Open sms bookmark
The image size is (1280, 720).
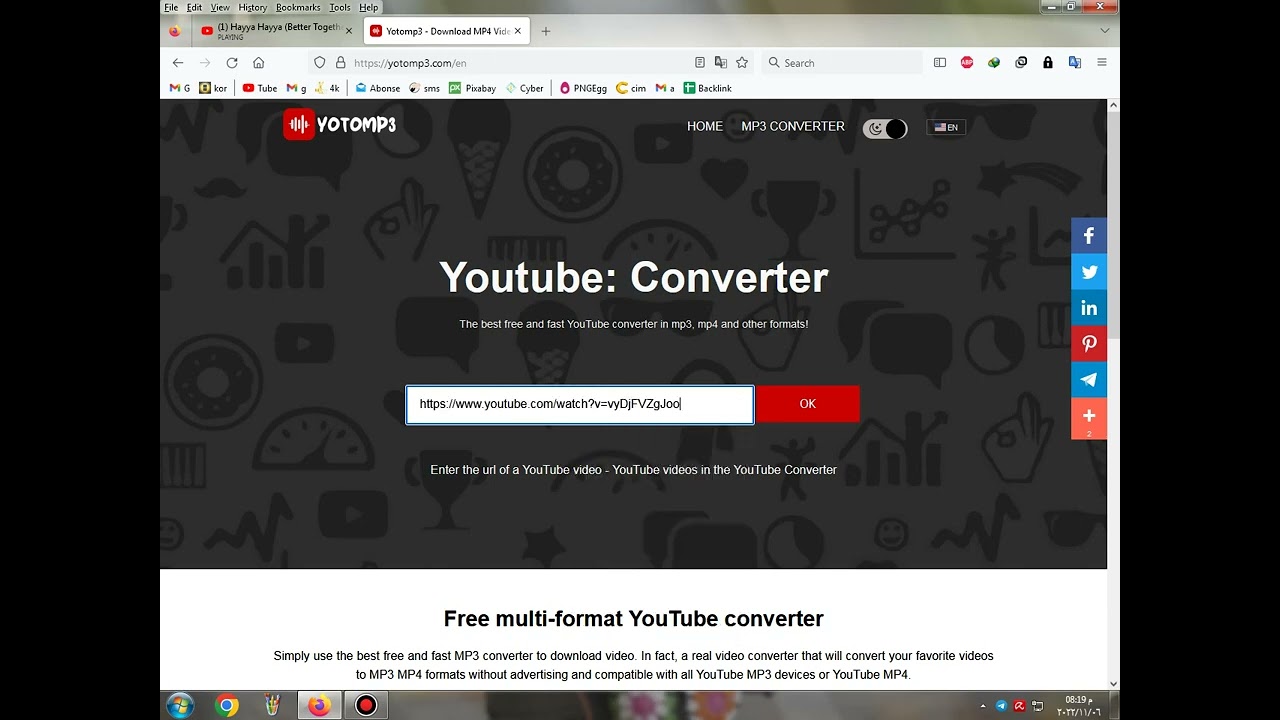click(x=424, y=88)
